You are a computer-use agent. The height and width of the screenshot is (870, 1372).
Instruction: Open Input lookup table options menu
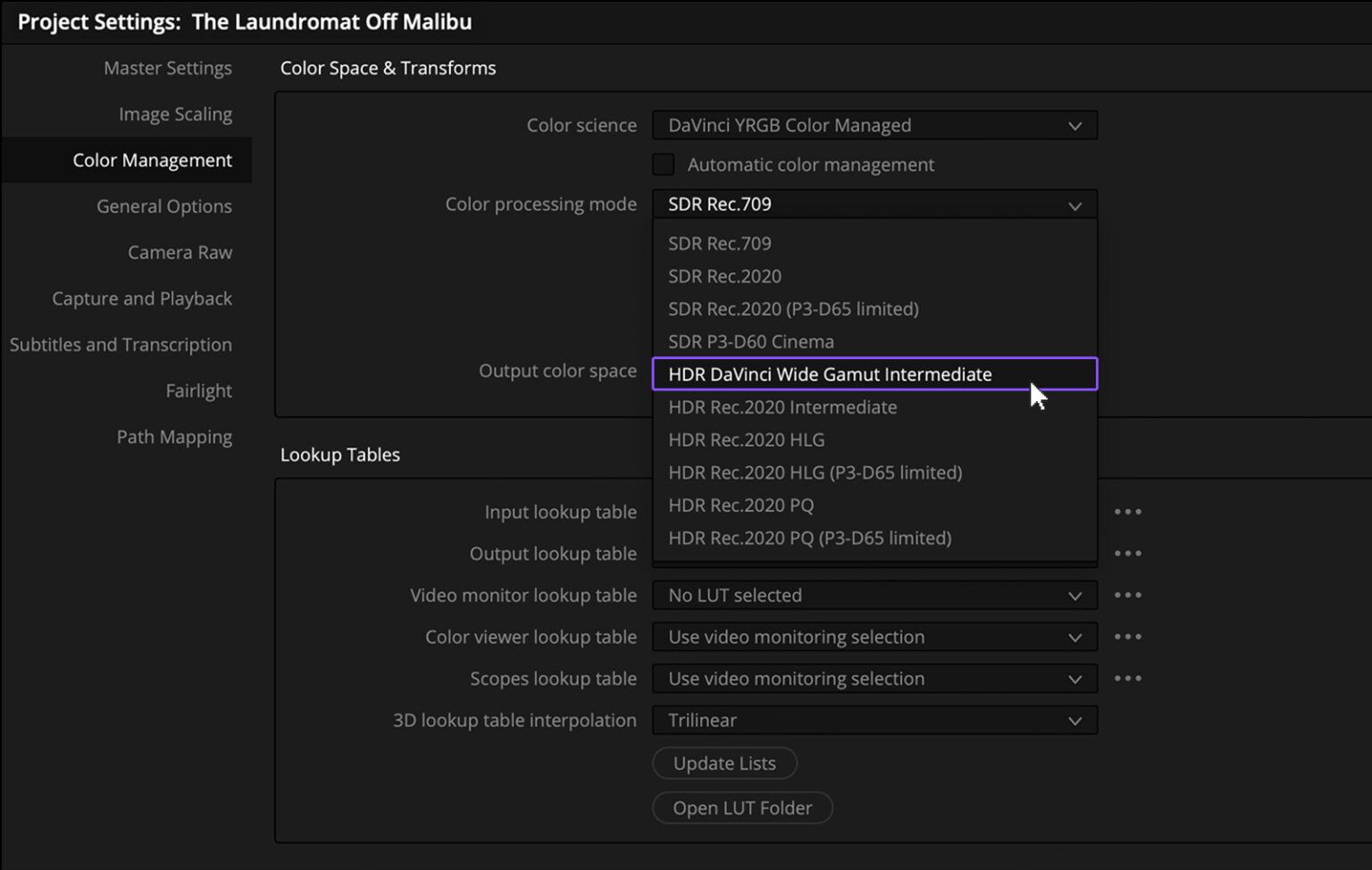[x=1128, y=511]
